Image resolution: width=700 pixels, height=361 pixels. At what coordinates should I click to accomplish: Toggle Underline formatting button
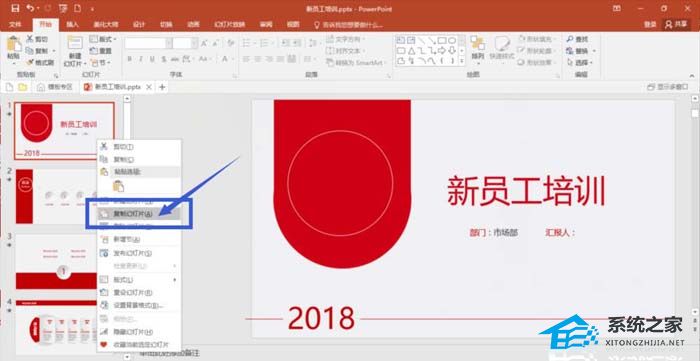pyautogui.click(x=152, y=59)
